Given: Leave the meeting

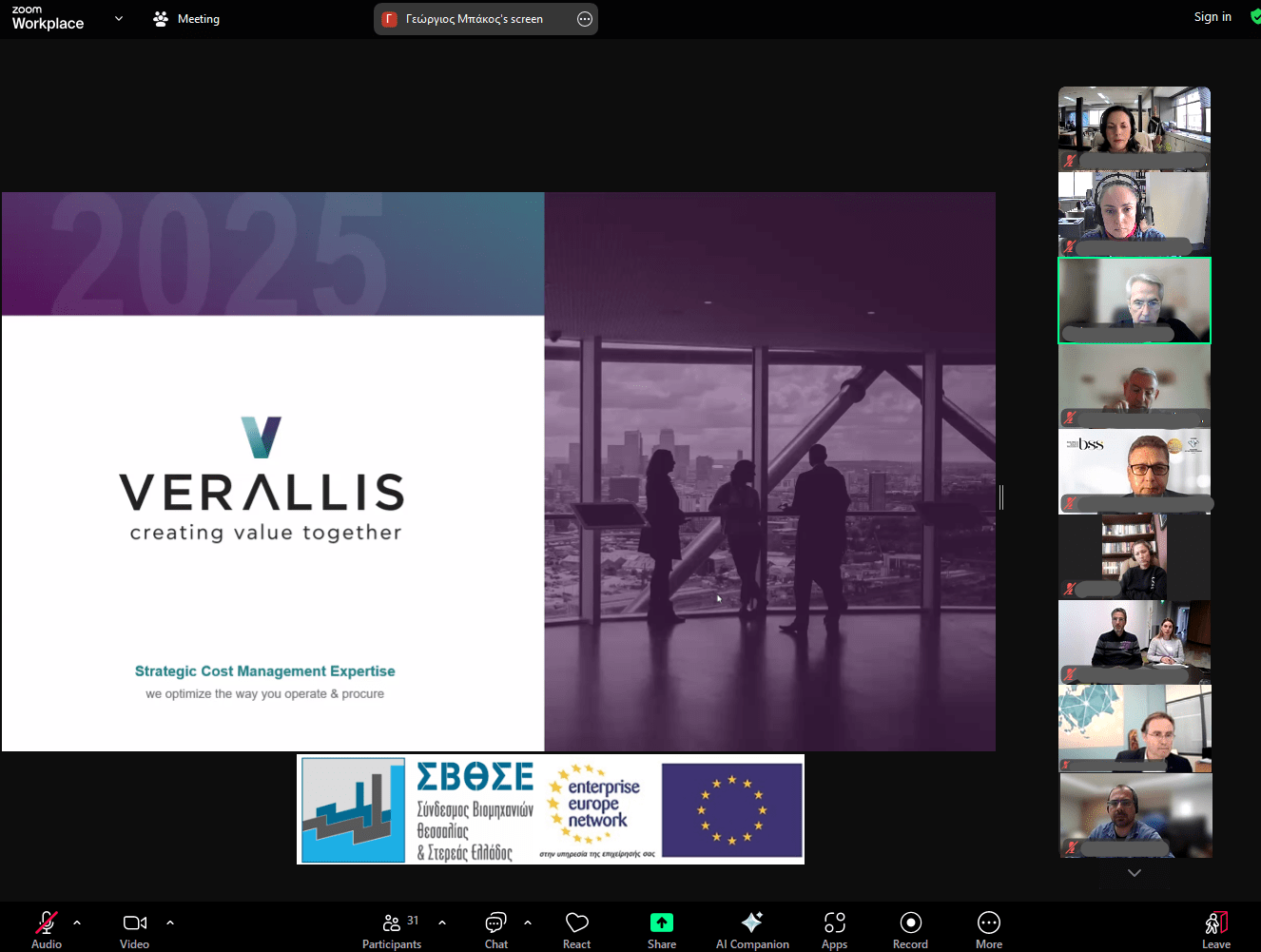Looking at the screenshot, I should click(1215, 929).
